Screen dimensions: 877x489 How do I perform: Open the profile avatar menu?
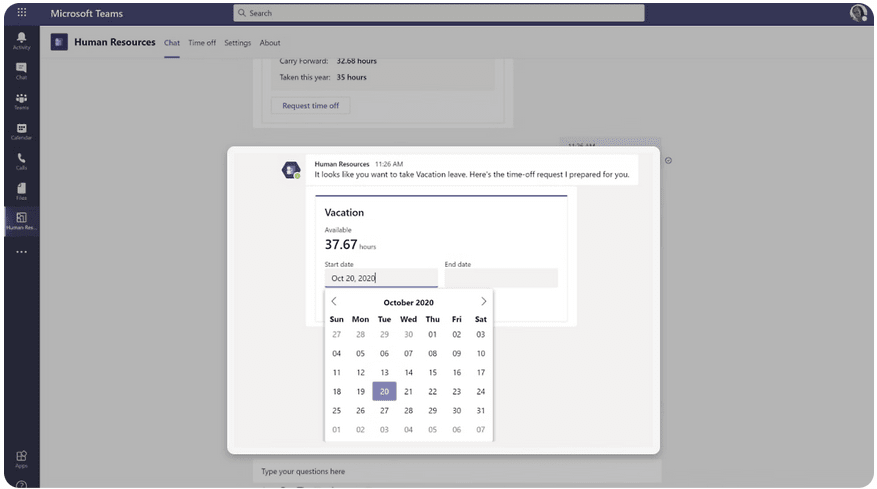[858, 12]
